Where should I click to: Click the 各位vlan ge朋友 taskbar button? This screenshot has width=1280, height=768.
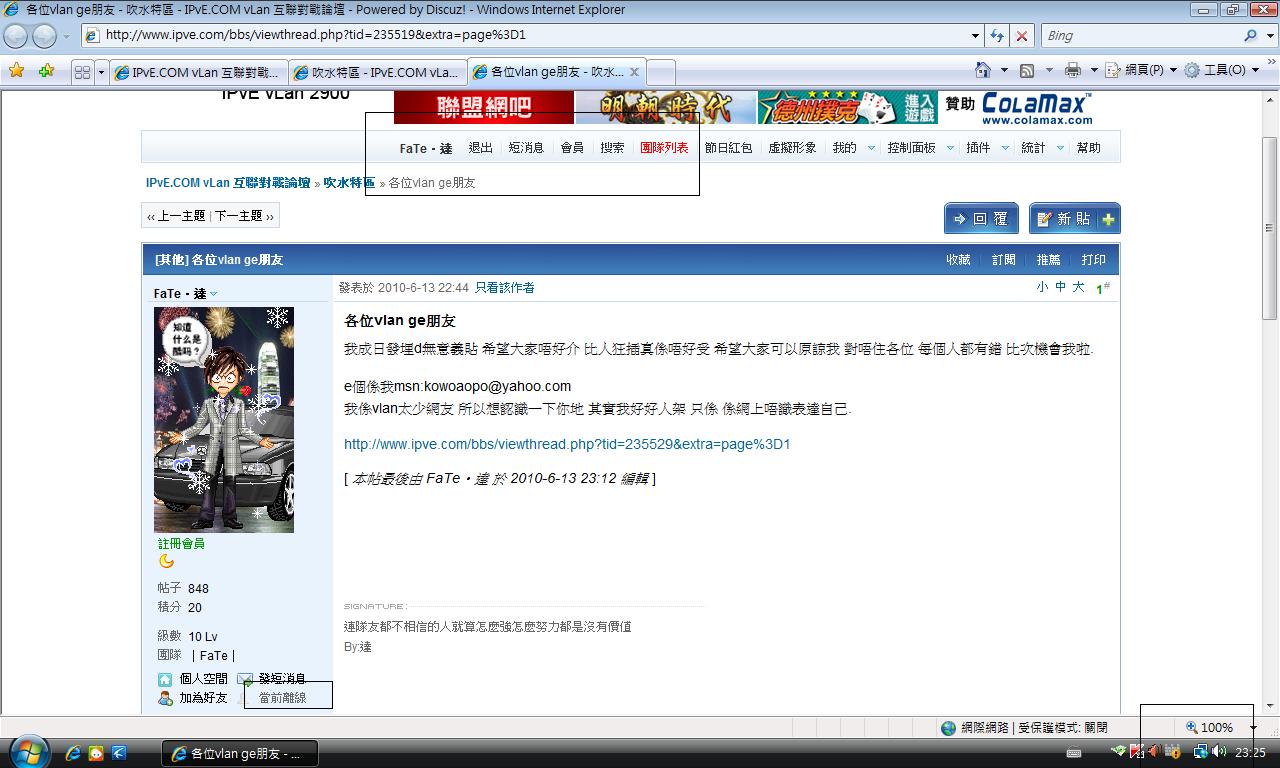click(240, 753)
